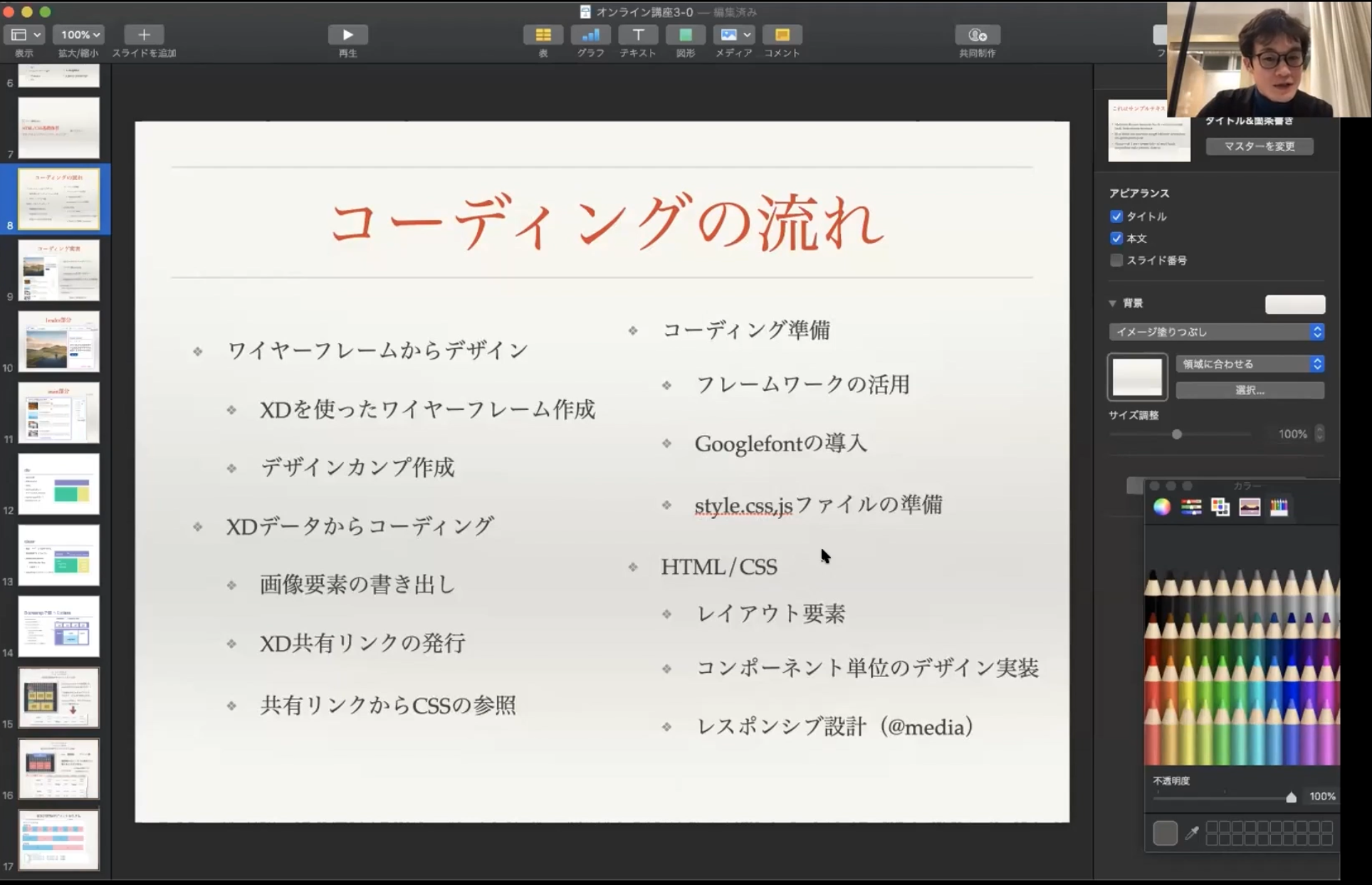Image resolution: width=1372 pixels, height=885 pixels.
Task: Collapse the 背景 section disclosure triangle
Action: 1112,303
